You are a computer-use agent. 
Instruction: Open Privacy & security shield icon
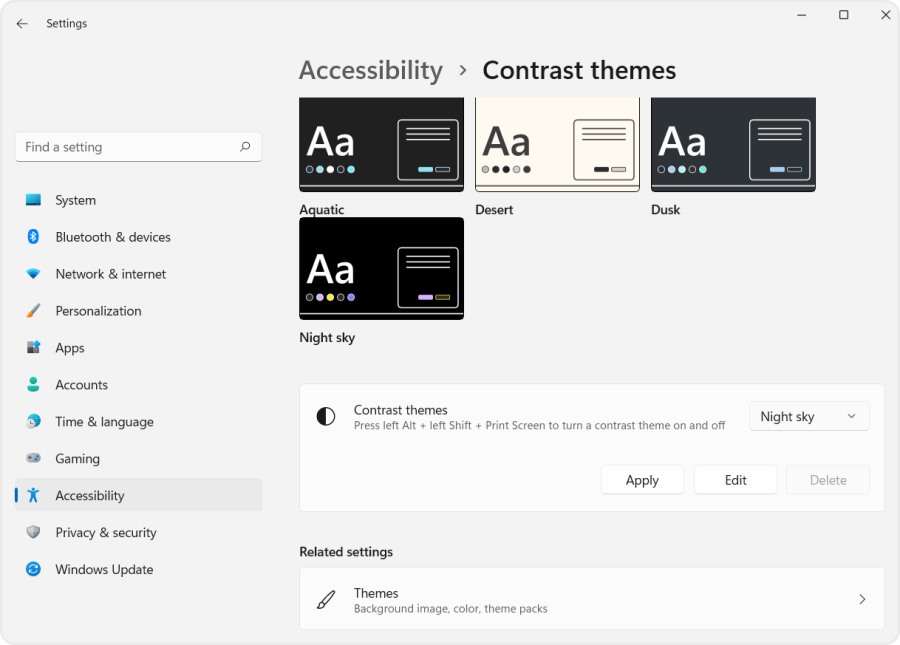click(x=33, y=532)
